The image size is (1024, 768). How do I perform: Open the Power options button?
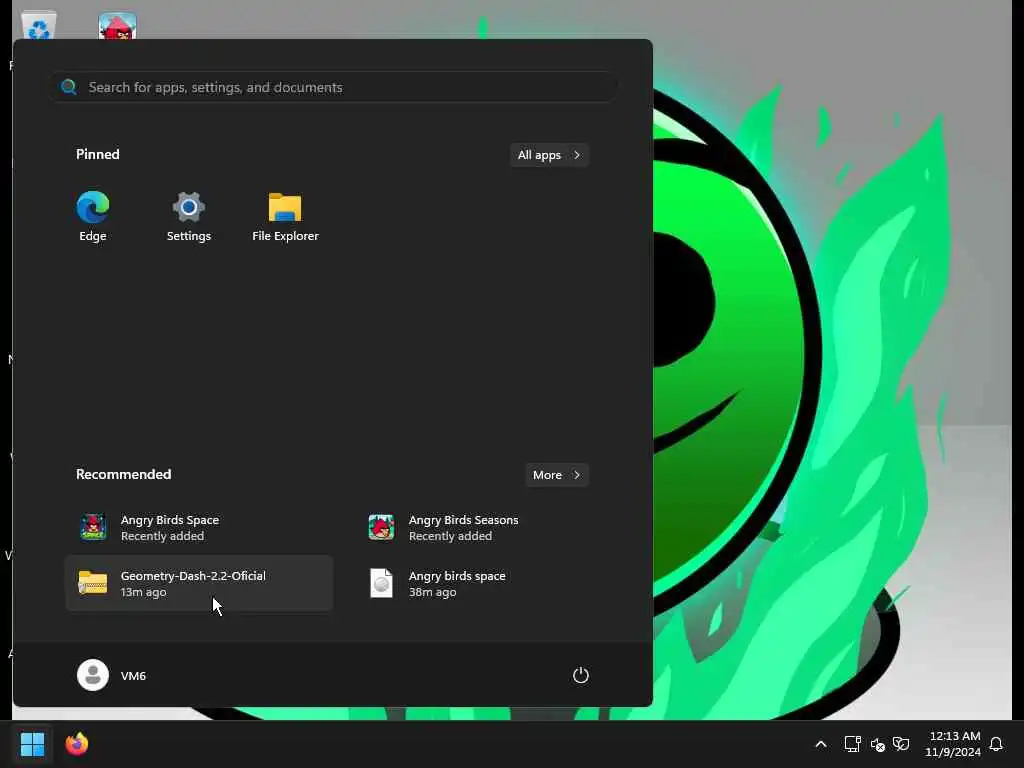(581, 675)
